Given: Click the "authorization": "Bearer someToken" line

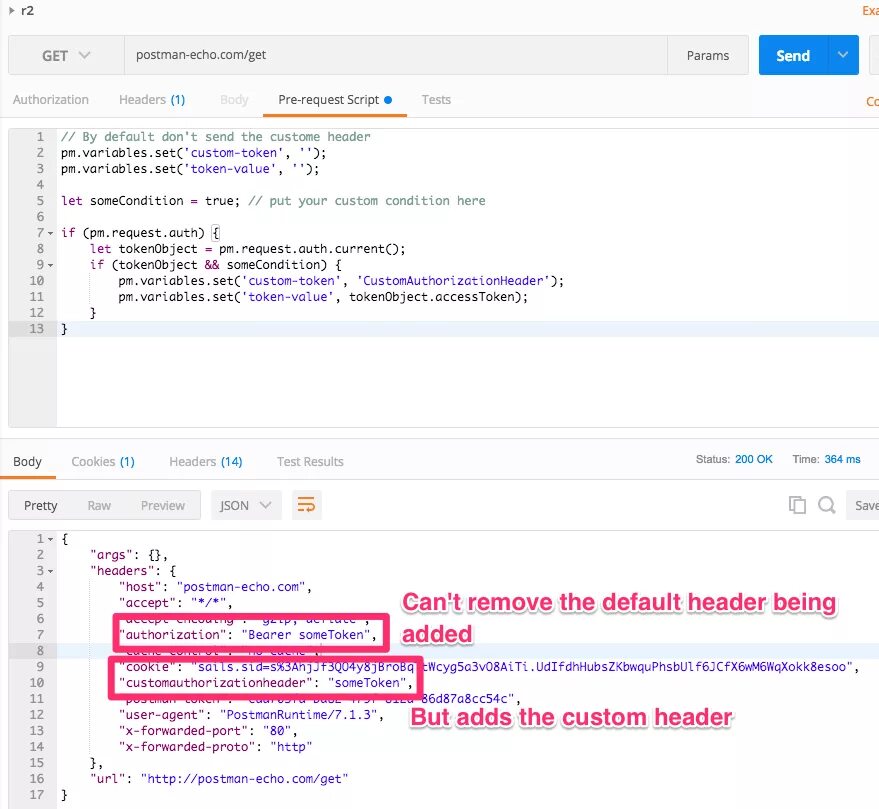Looking at the screenshot, I should 247,635.
